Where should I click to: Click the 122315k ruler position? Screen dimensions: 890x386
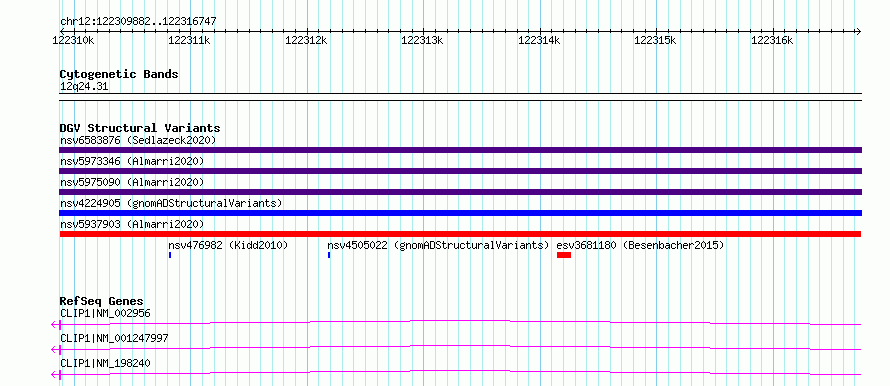pos(656,40)
